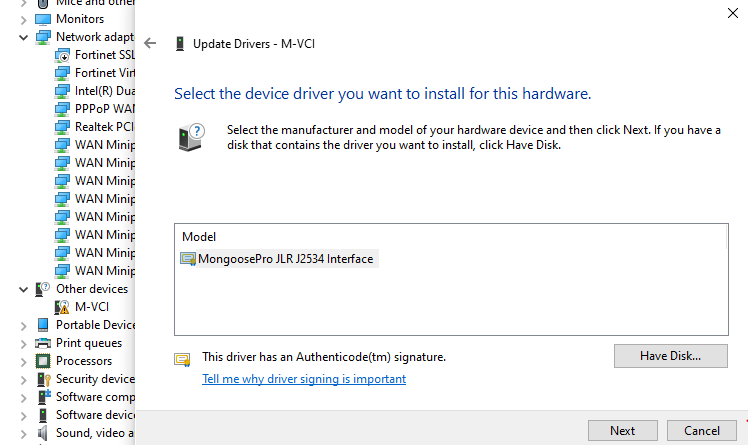Click the Monitors category icon

pos(43,19)
